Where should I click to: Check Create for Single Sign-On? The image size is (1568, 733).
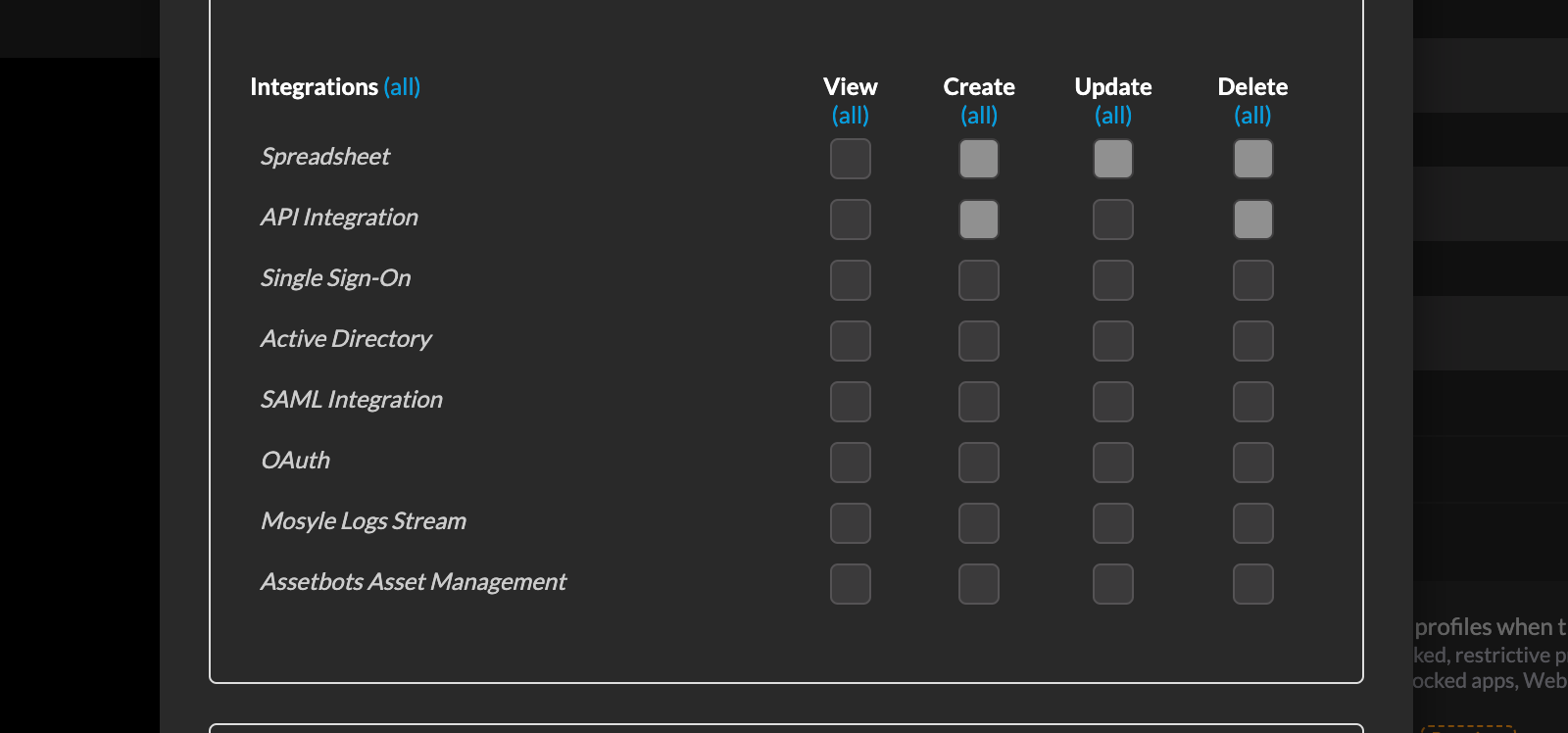[x=979, y=280]
